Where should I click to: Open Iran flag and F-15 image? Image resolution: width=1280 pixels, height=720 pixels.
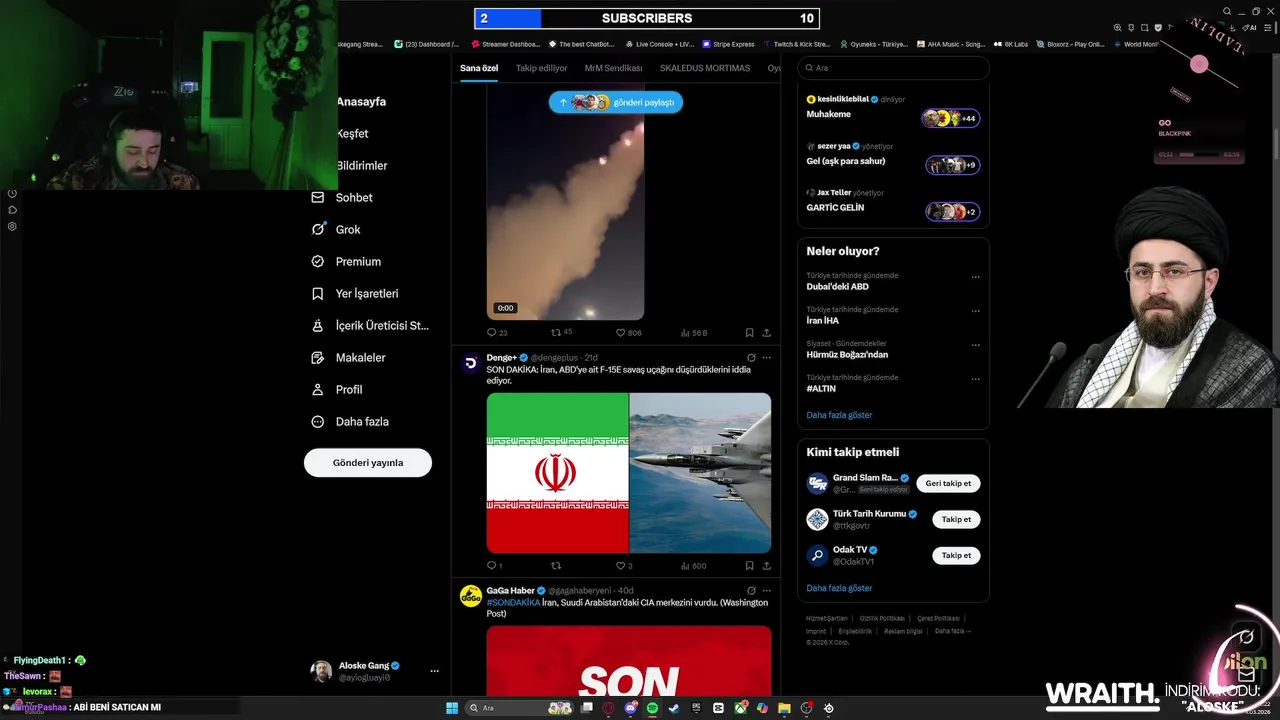[x=629, y=473]
